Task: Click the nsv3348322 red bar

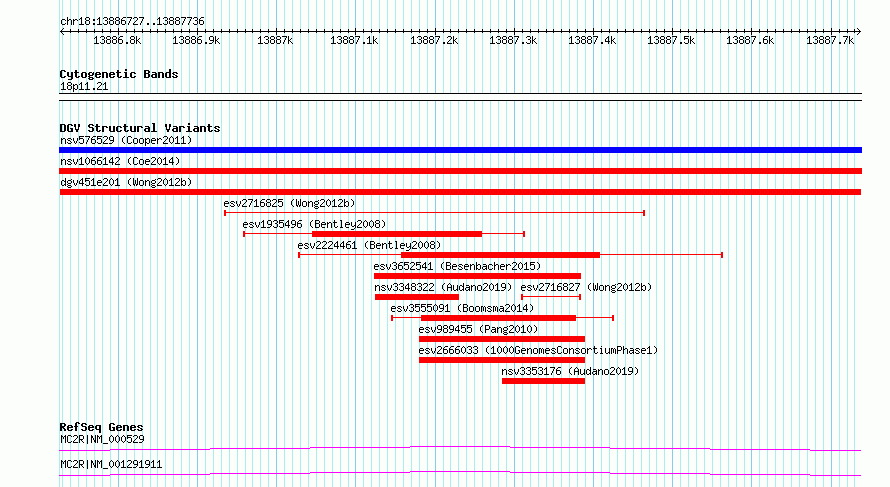Action: (x=417, y=297)
